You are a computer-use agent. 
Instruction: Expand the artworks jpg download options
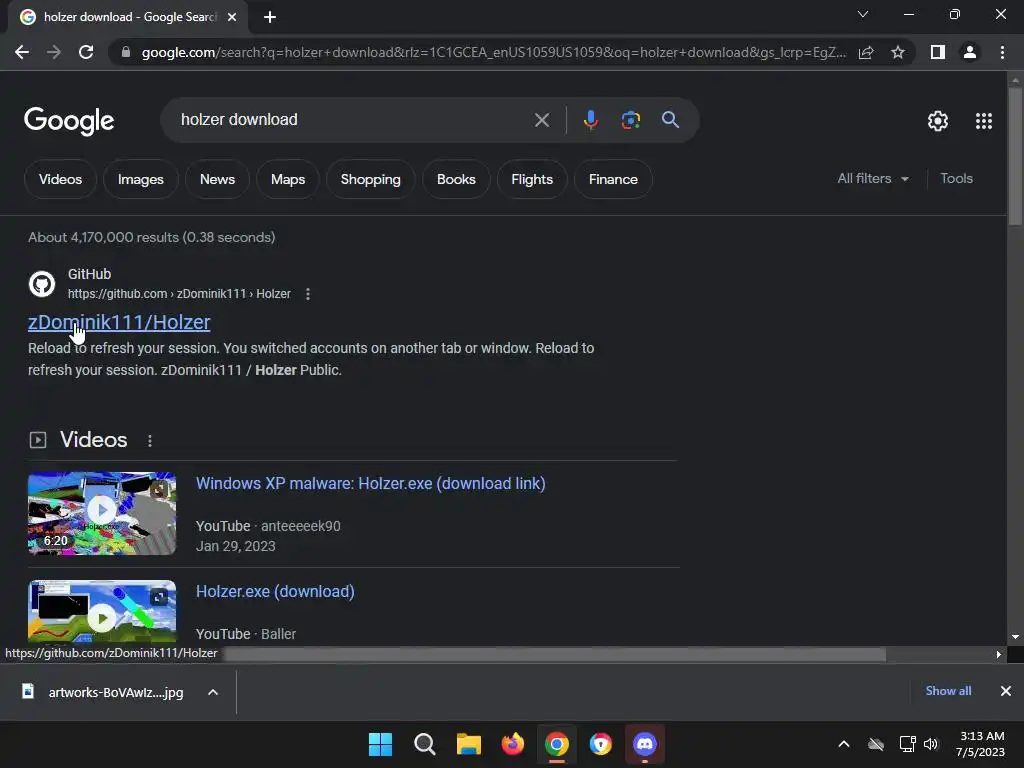[x=213, y=692]
